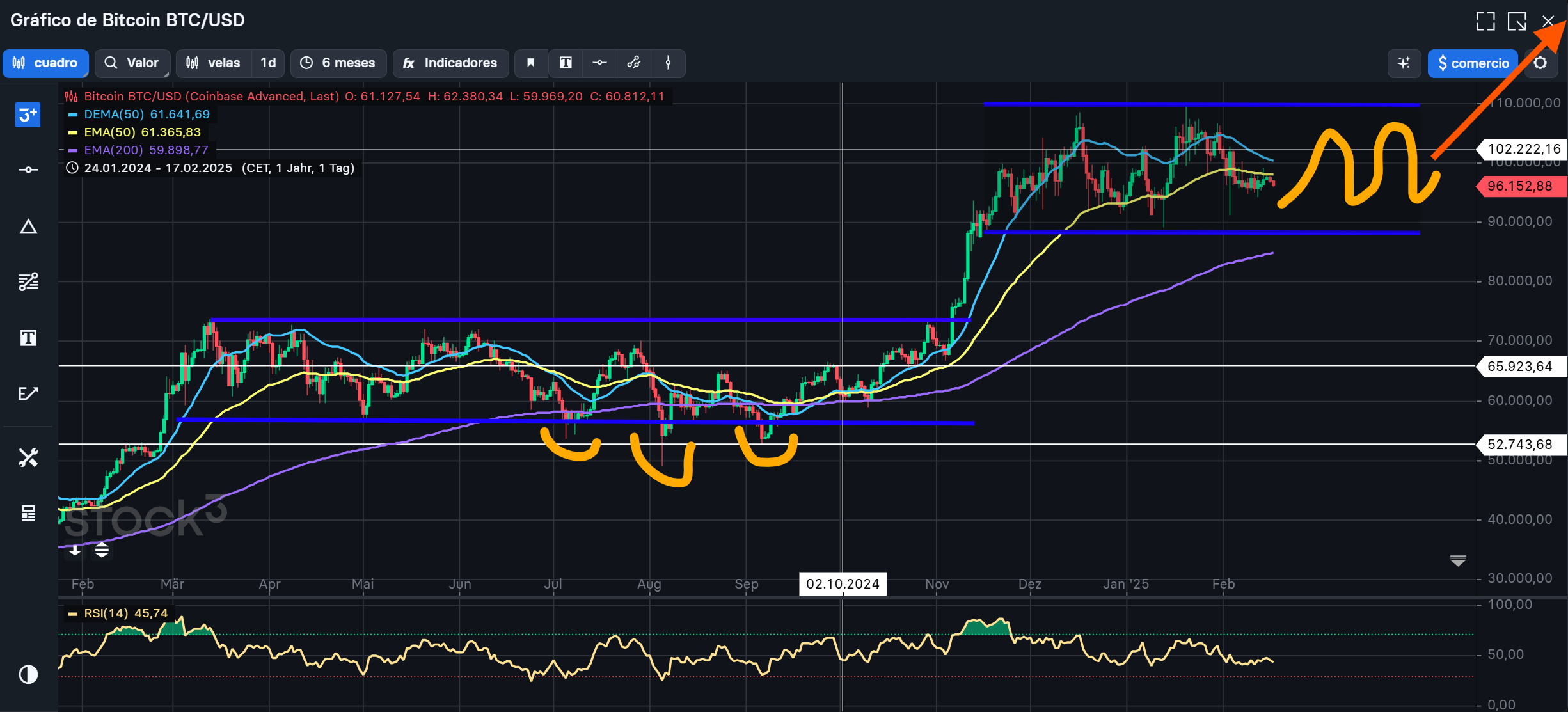Click the yellow EMA(50) color swatch
This screenshot has height=712, width=1568.
(72, 132)
